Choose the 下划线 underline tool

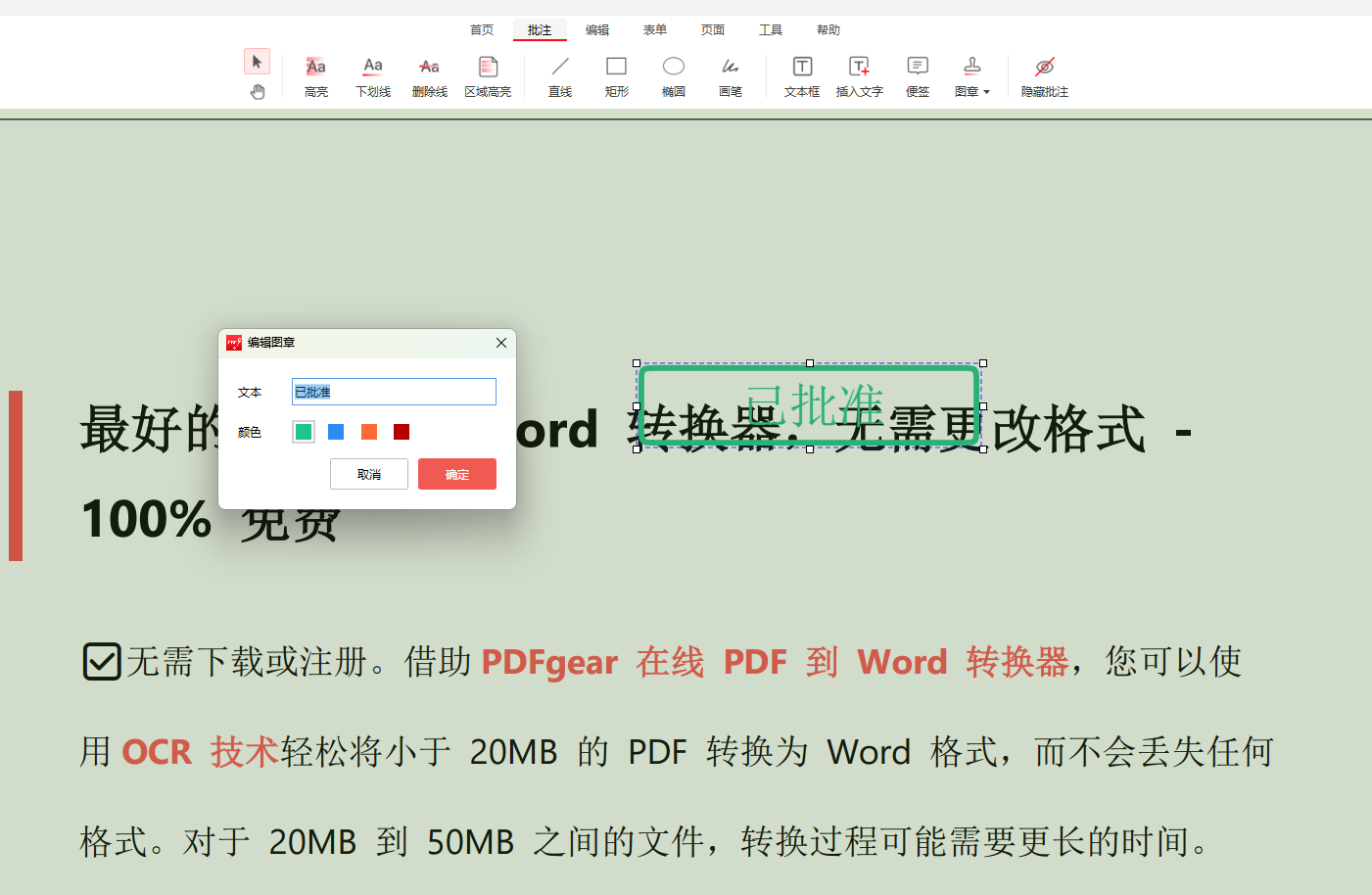point(373,77)
